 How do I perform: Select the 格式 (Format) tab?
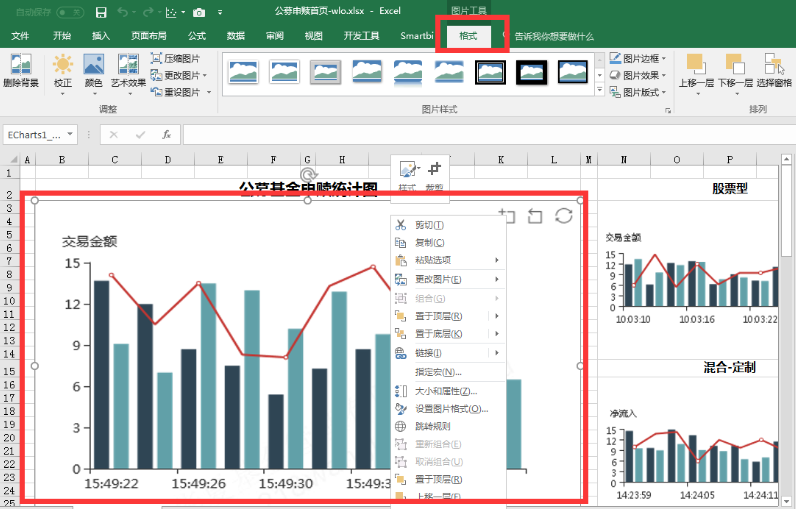click(x=469, y=36)
